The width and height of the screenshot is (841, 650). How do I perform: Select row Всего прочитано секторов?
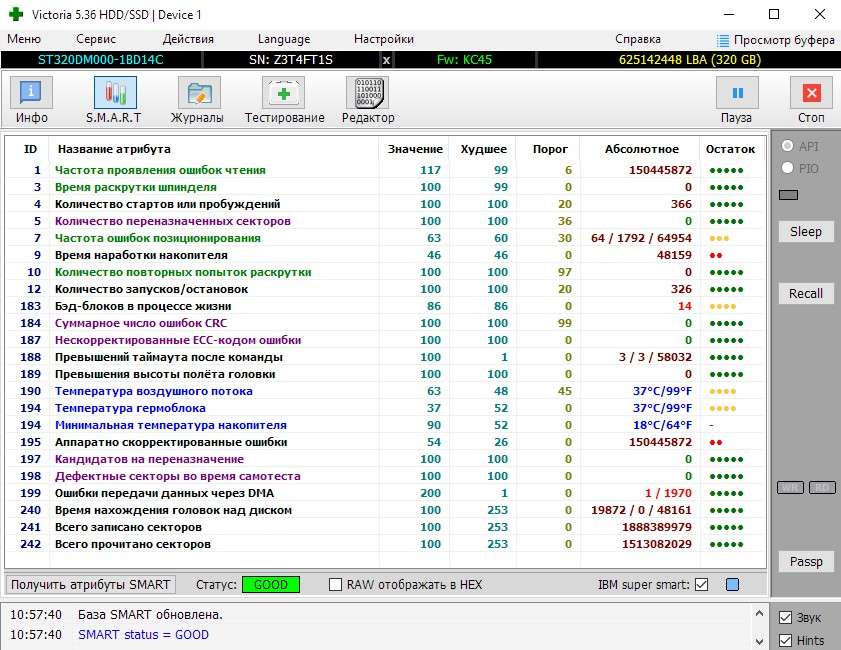pyautogui.click(x=385, y=544)
